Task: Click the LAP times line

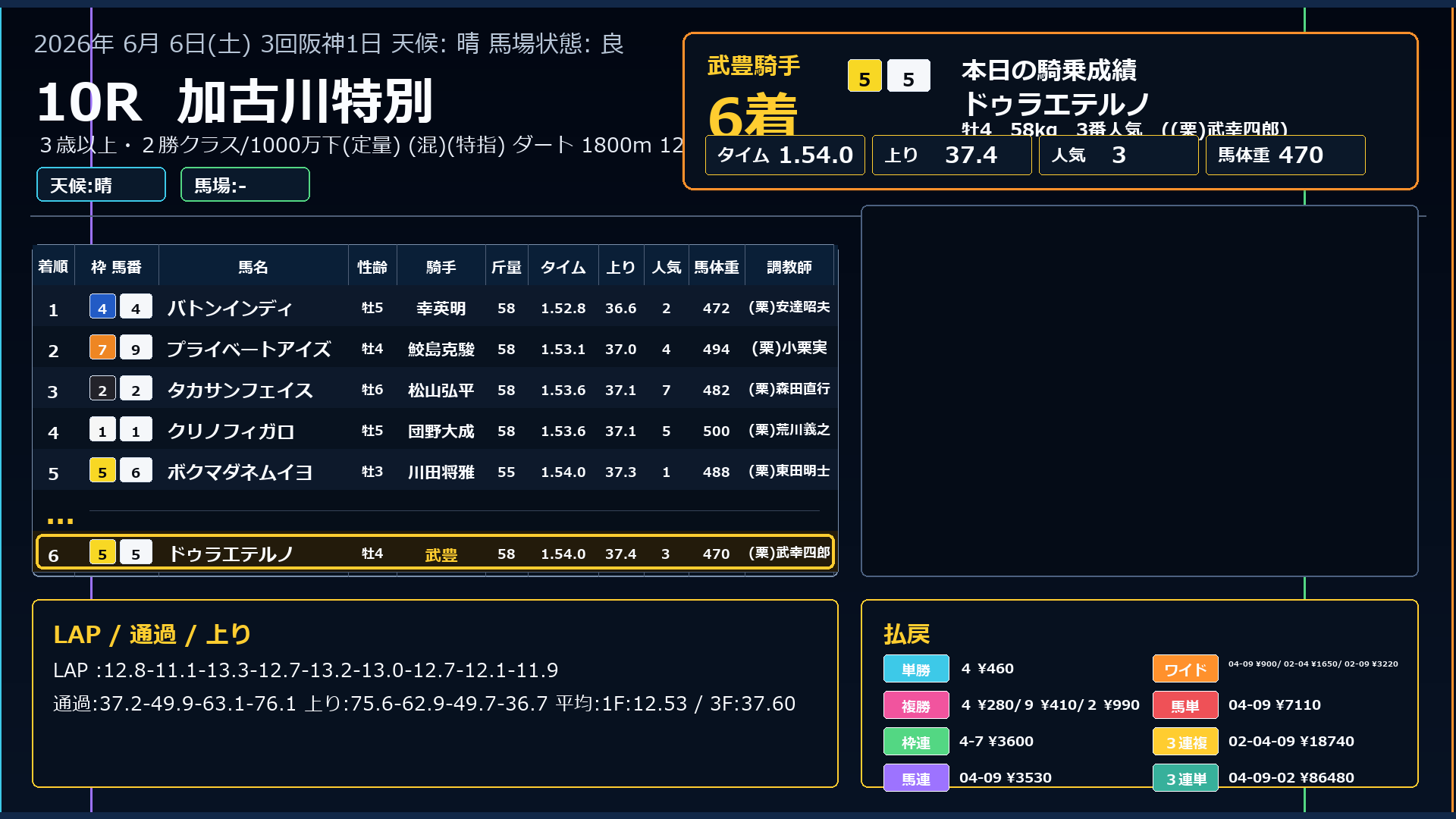Action: tap(306, 670)
